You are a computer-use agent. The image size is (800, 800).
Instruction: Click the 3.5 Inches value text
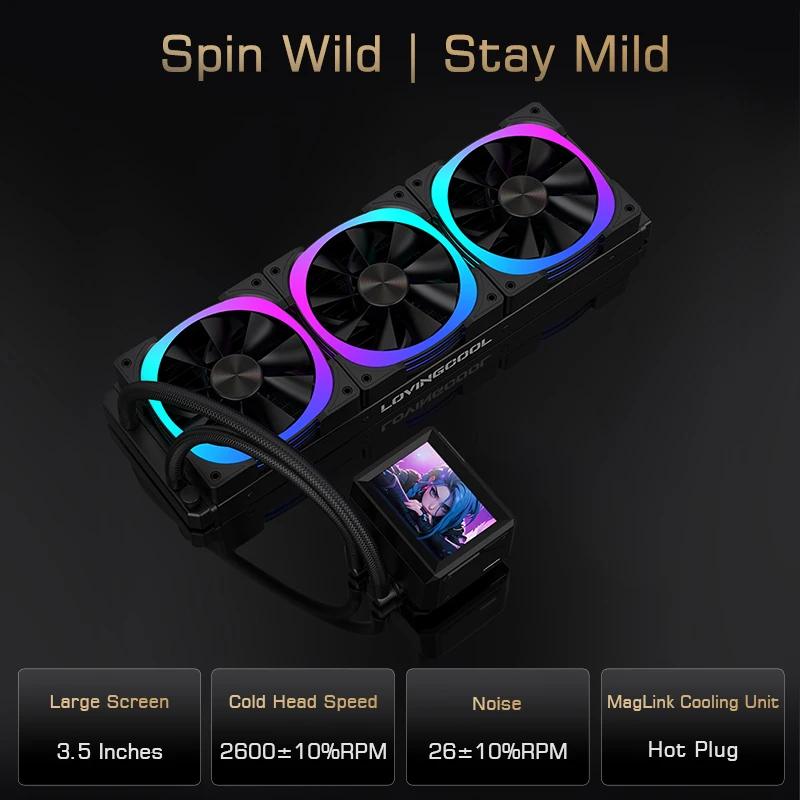(109, 751)
